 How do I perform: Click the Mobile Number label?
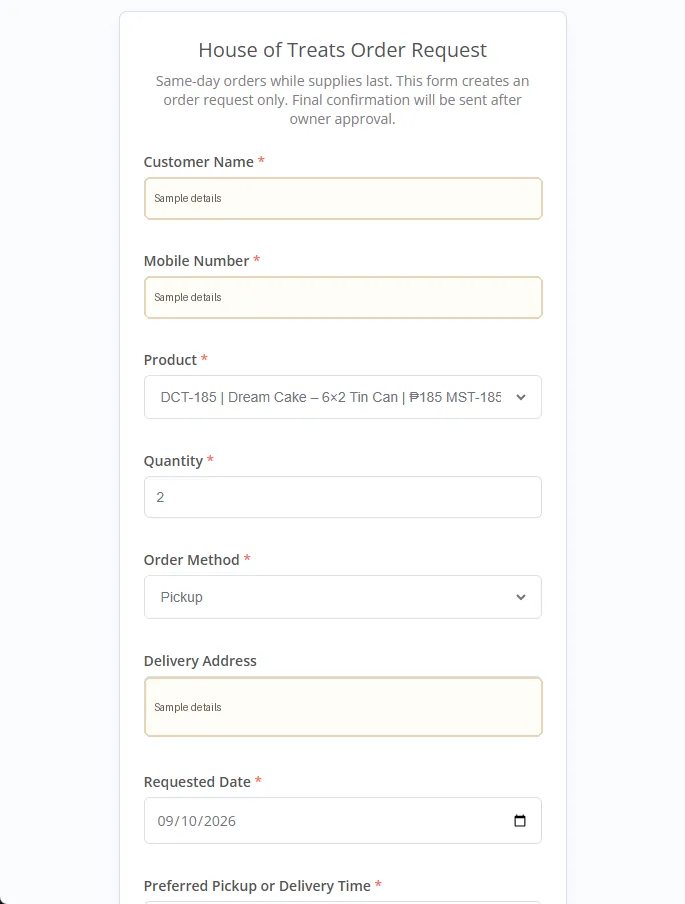(196, 261)
